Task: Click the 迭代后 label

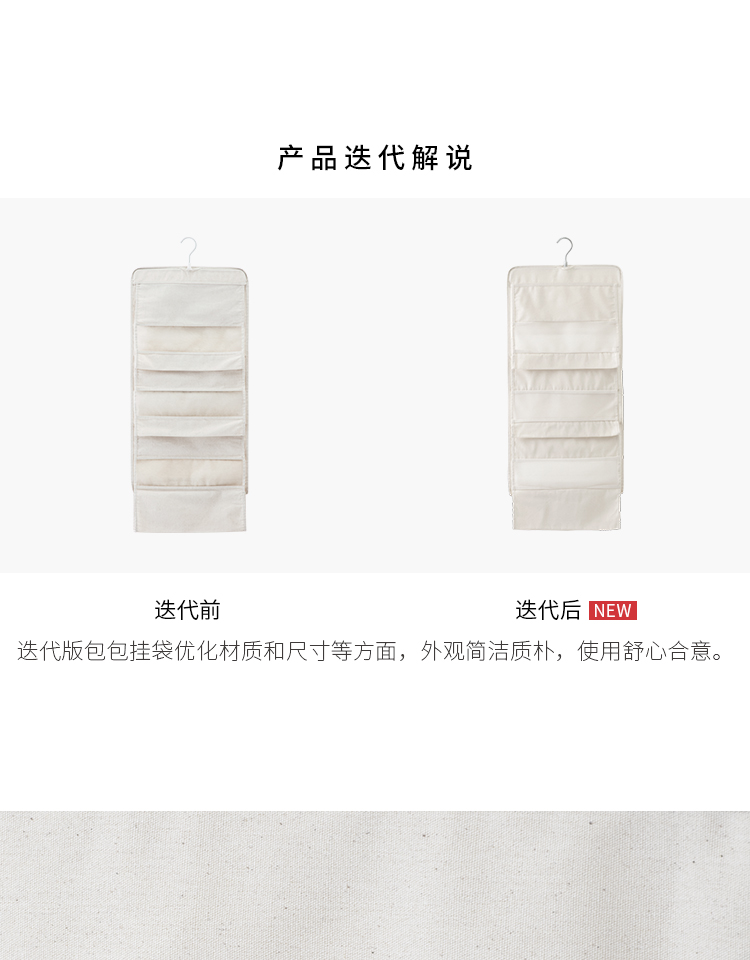Action: point(548,610)
